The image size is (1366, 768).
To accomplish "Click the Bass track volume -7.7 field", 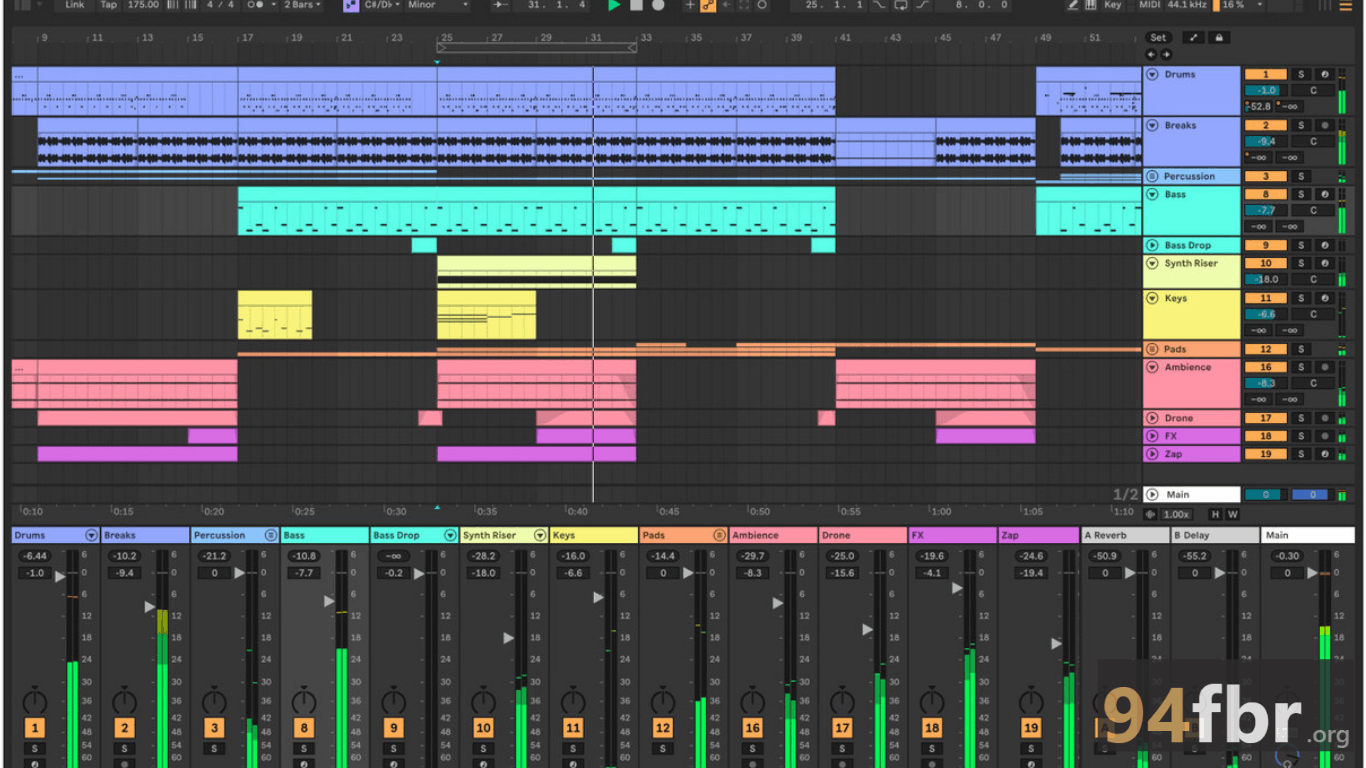I will [x=1265, y=210].
